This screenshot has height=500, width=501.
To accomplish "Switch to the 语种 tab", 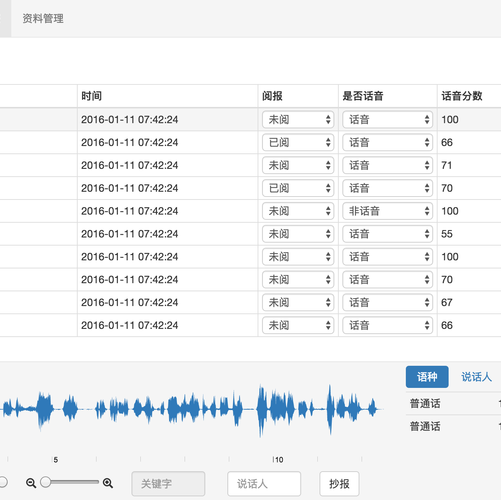I will pos(427,377).
